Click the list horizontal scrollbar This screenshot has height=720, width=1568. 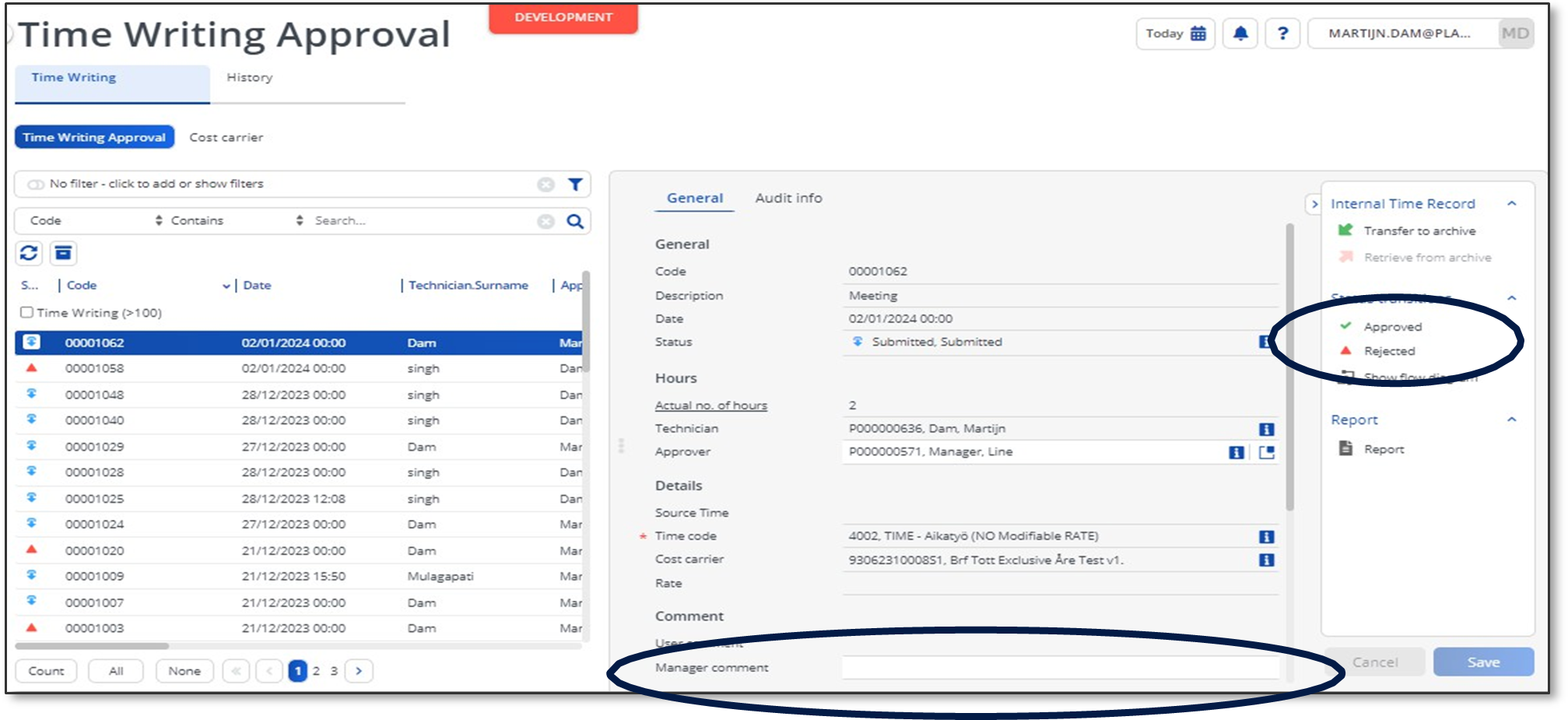coord(92,646)
